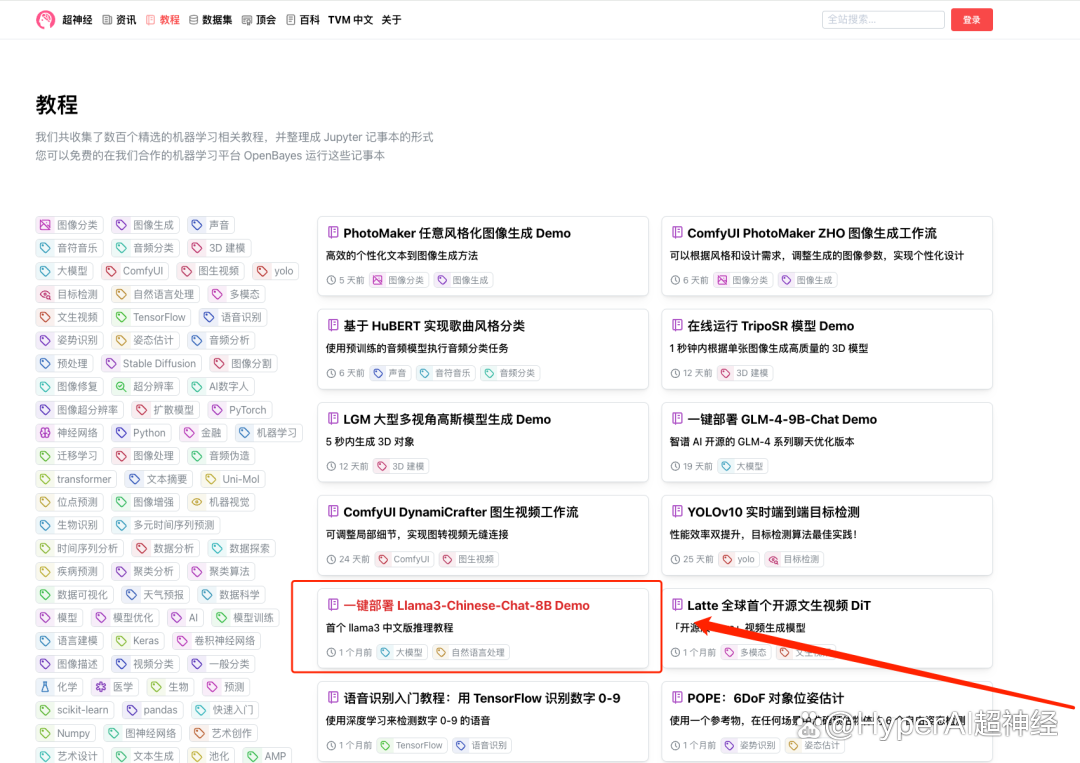Filter by 目标检测 sidebar tag
1080x763 pixels.
click(69, 294)
